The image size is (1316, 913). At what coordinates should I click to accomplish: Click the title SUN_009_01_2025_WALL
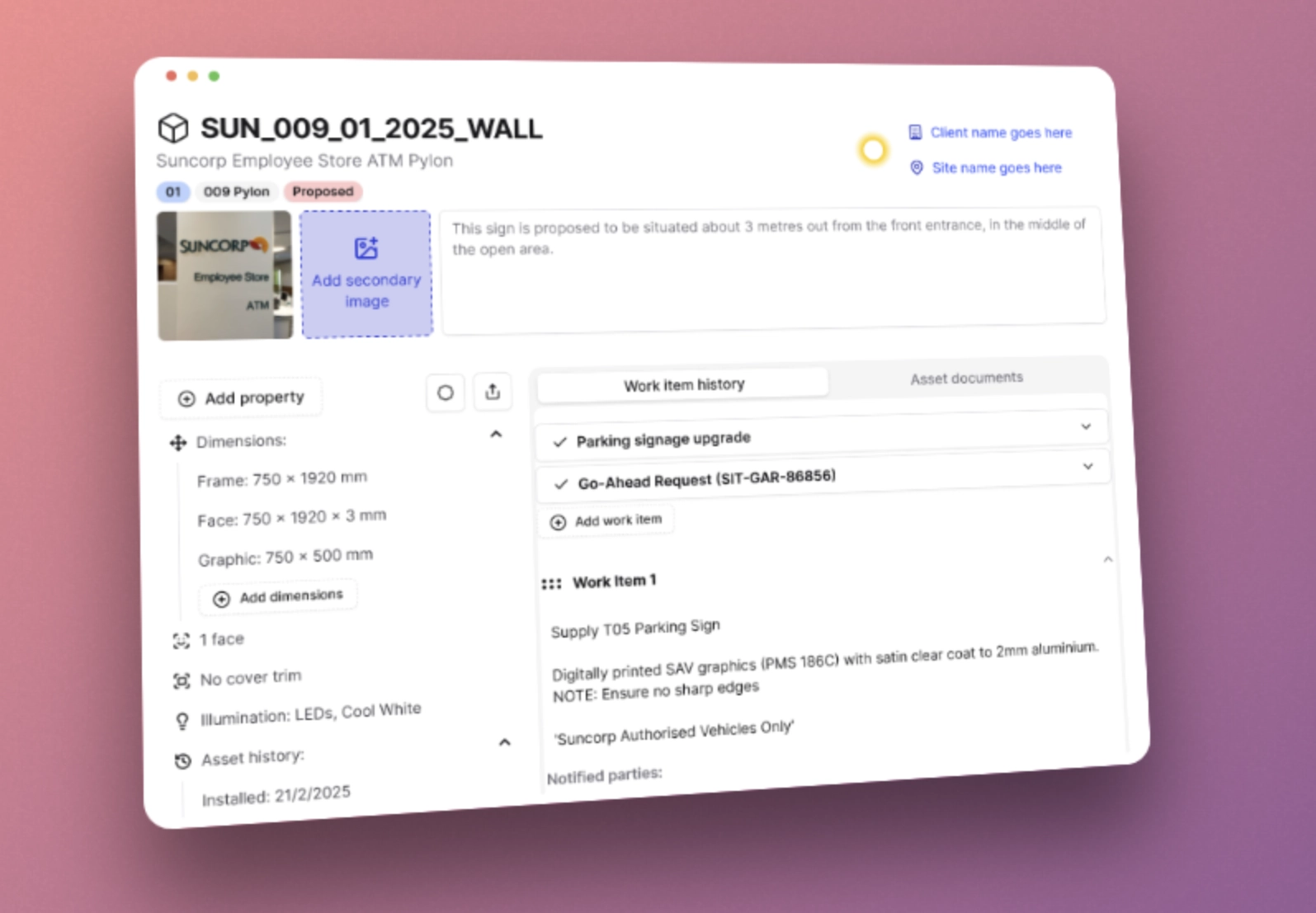371,128
